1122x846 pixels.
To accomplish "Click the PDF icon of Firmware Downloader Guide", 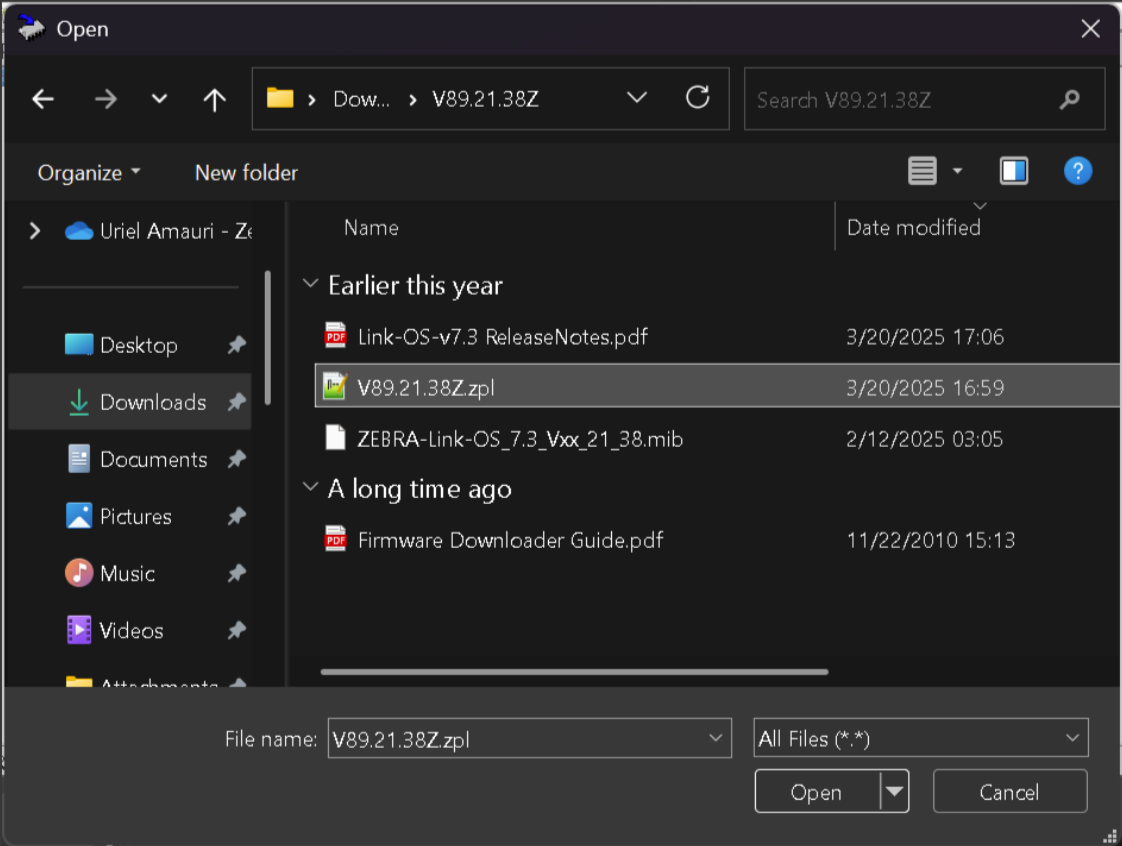I will pos(336,539).
